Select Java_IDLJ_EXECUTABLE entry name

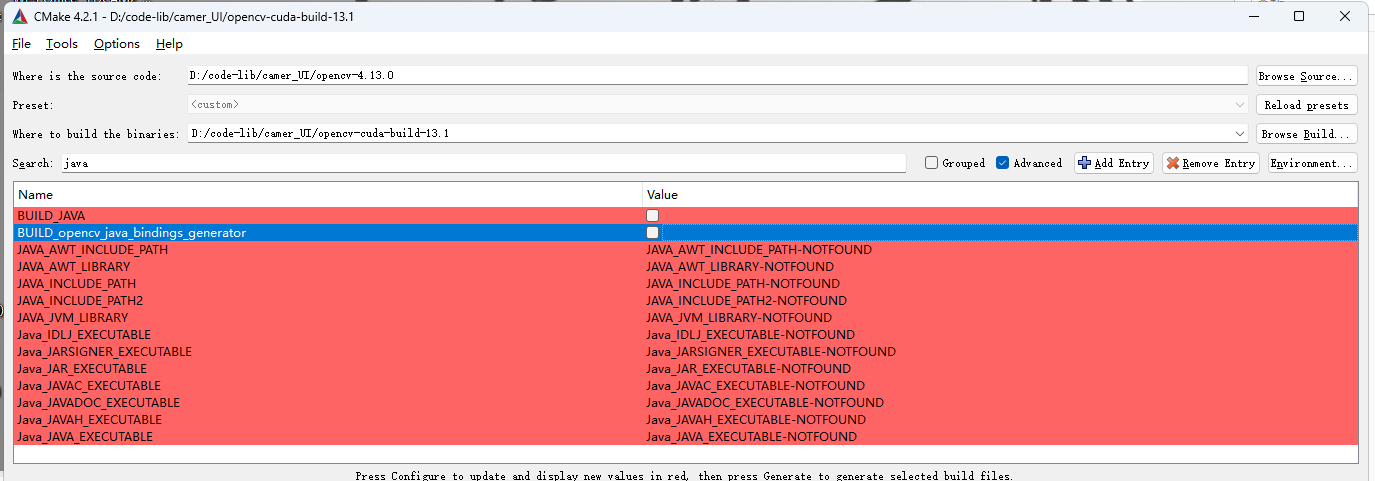84,335
